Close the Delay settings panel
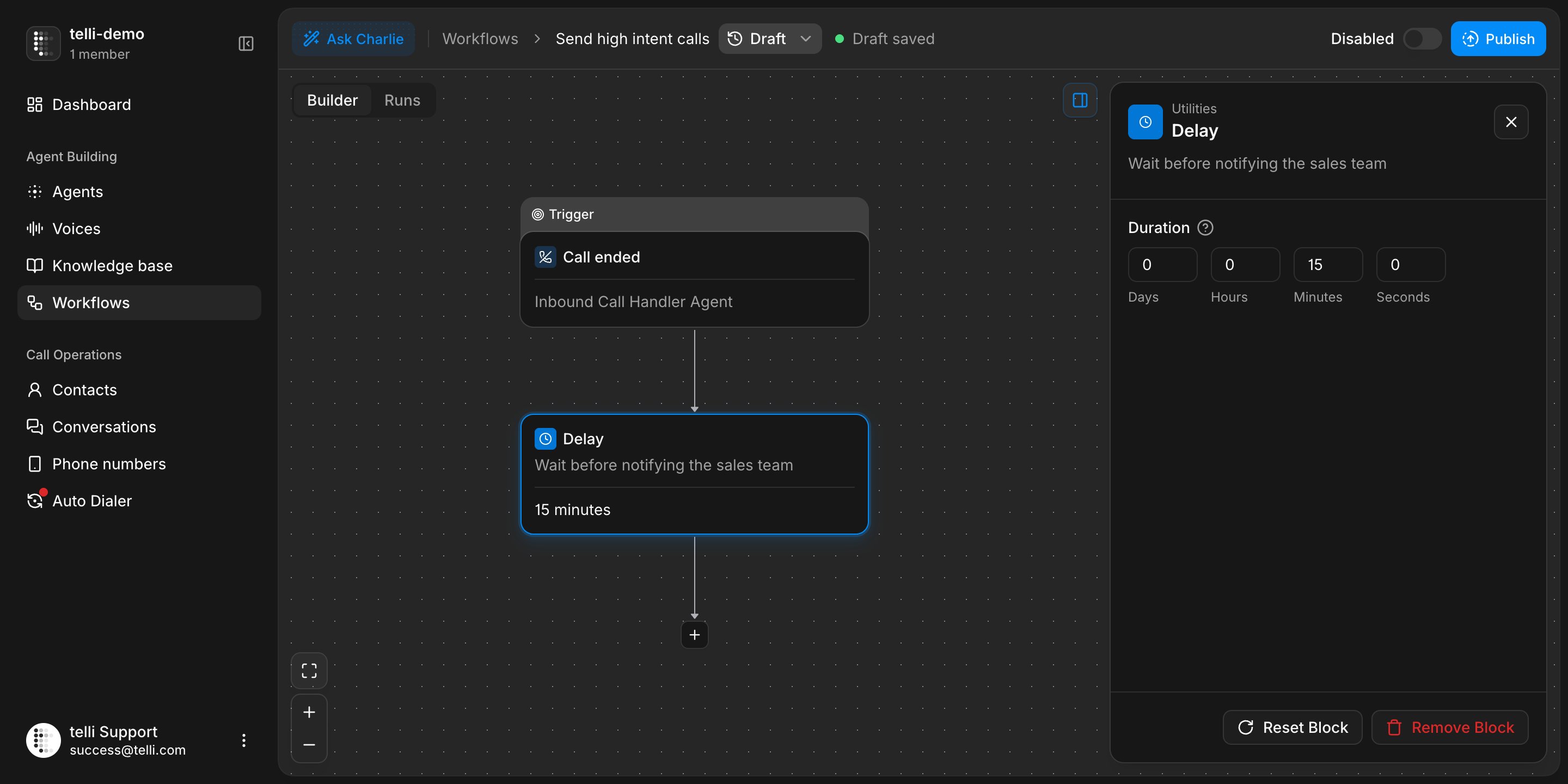The width and height of the screenshot is (1568, 784). click(x=1511, y=122)
